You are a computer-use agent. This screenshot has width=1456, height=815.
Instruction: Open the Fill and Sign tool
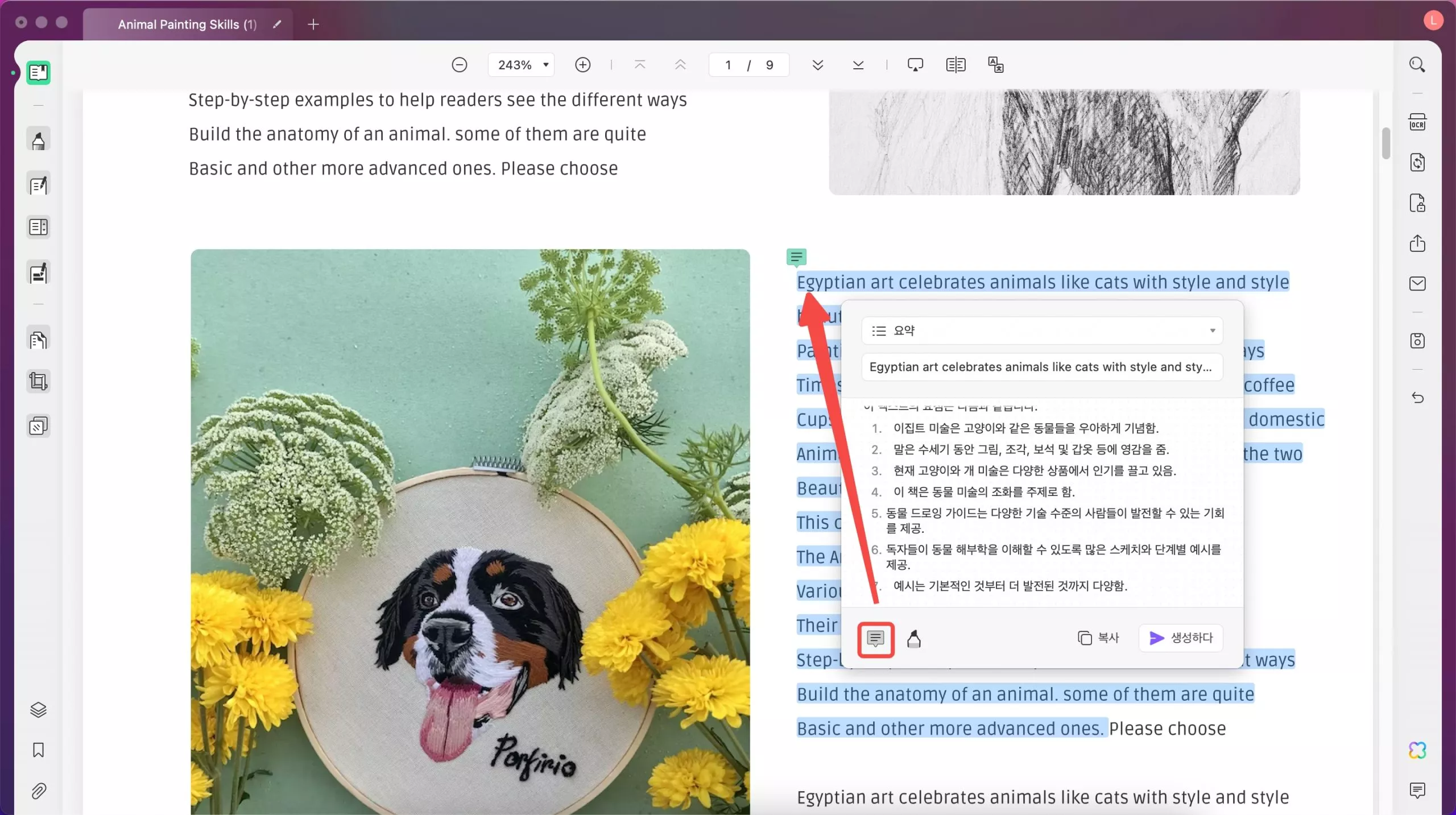pyautogui.click(x=38, y=273)
